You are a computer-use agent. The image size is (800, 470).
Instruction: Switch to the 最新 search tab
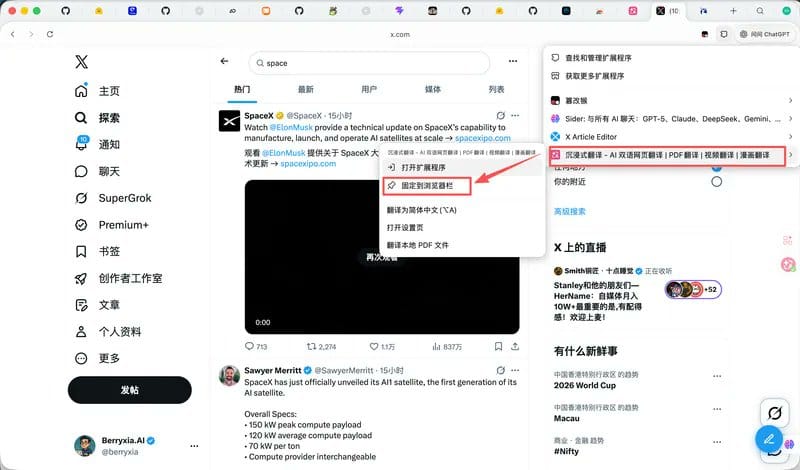point(306,89)
